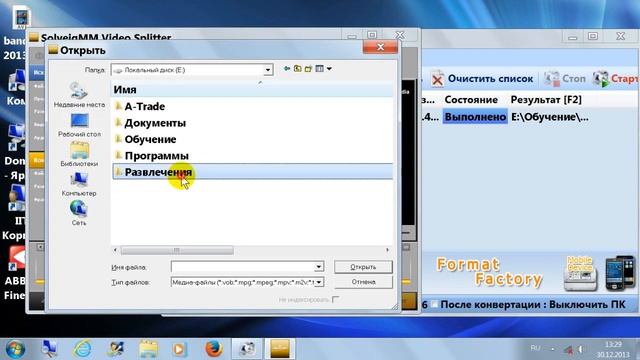The height and width of the screenshot is (360, 640).
Task: Click the Открыть button
Action: (363, 267)
